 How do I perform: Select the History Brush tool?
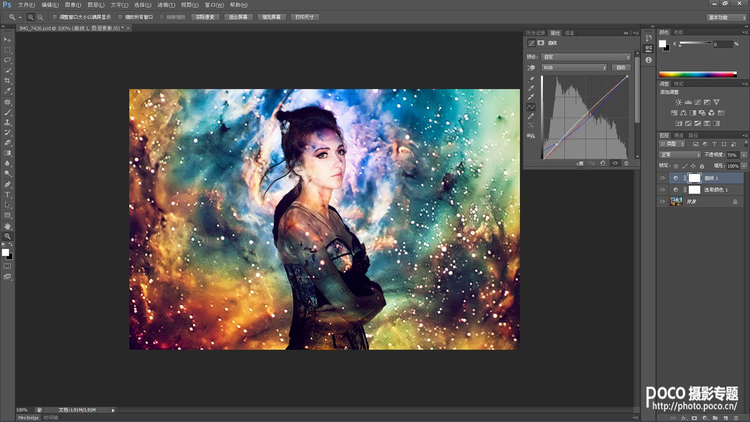(x=7, y=133)
